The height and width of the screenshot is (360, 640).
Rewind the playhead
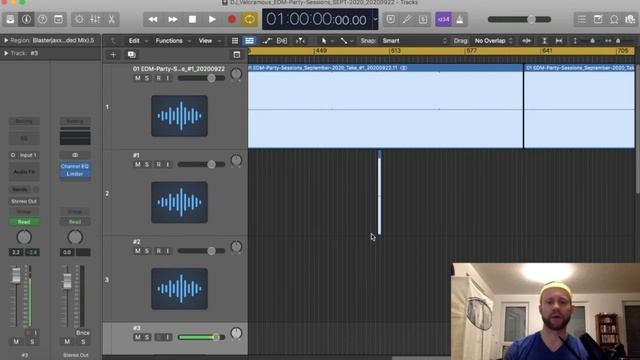(153, 19)
